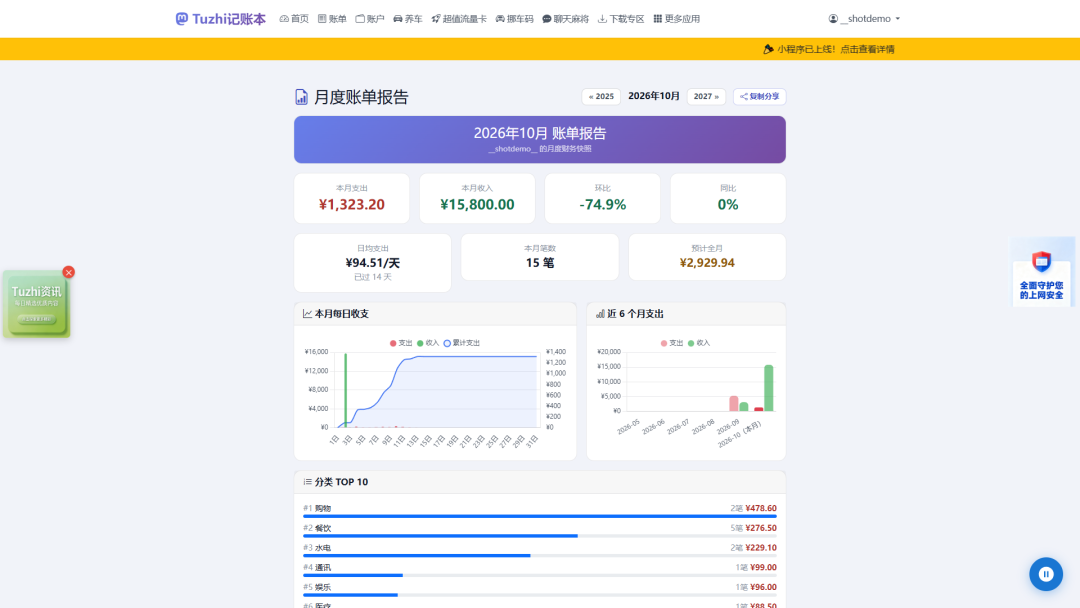Click the 水电 progress bar
This screenshot has height=608, width=1080.
[540, 556]
